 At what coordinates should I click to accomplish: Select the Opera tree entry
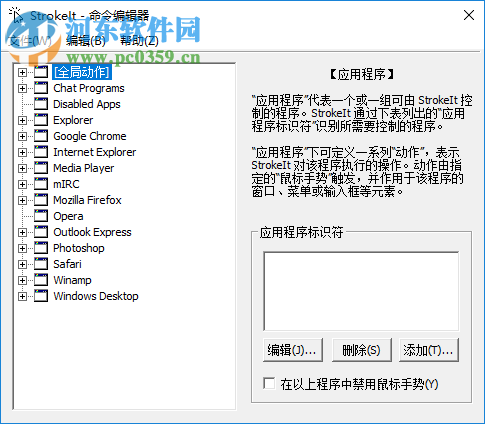(68, 216)
